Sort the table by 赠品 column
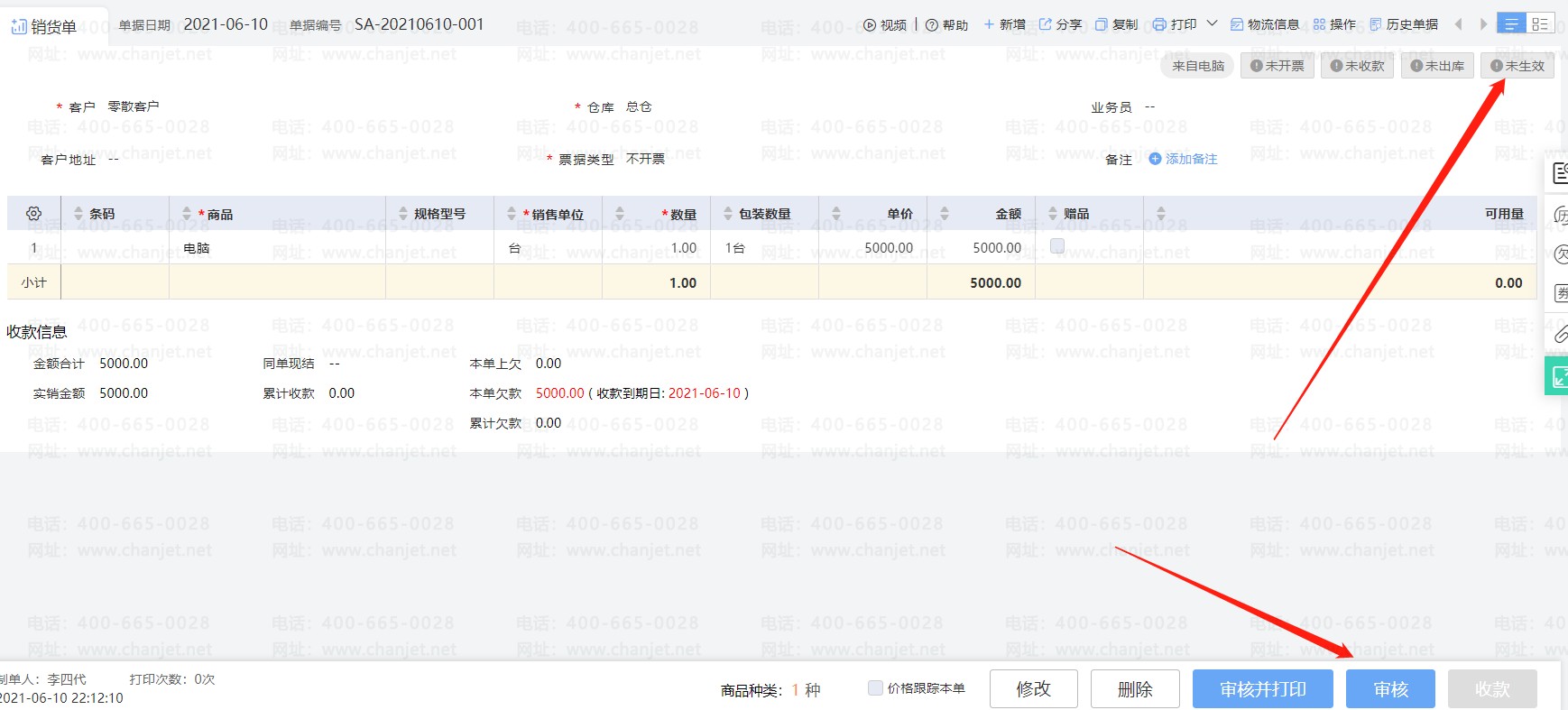 [x=1053, y=214]
